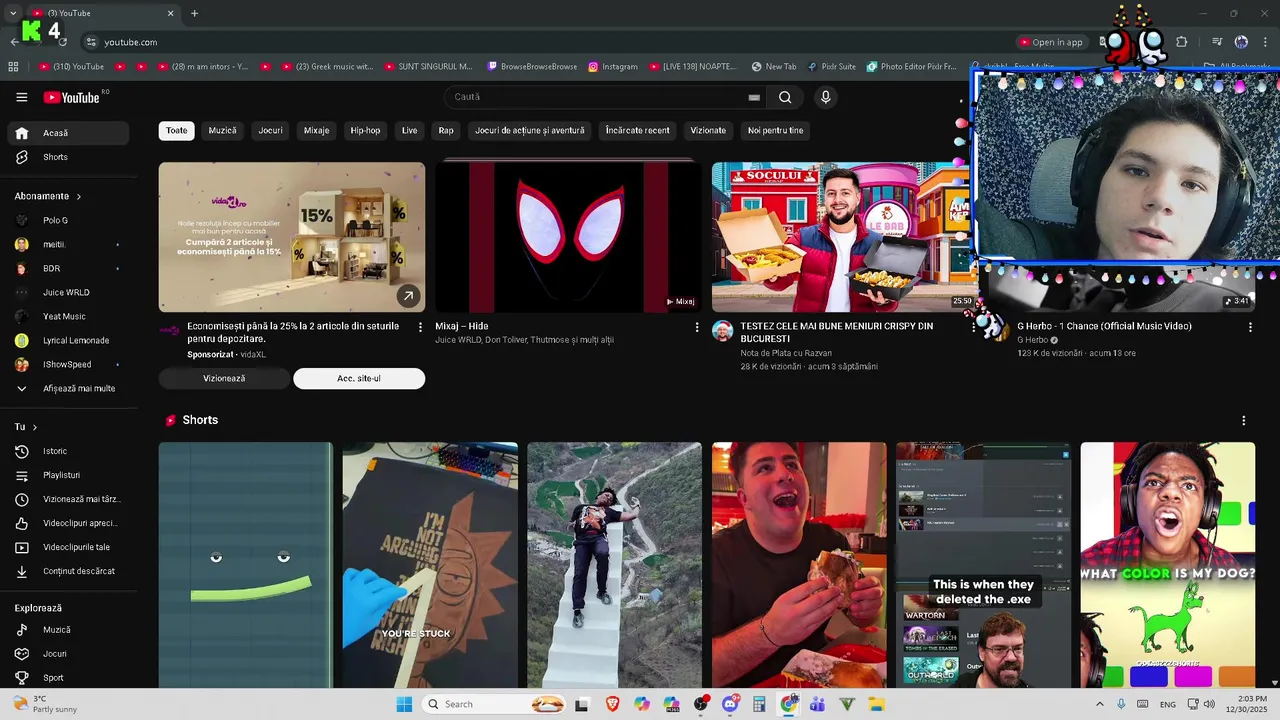Image resolution: width=1280 pixels, height=720 pixels.
Task: Open vidaXL ad external link arrow
Action: point(408,295)
